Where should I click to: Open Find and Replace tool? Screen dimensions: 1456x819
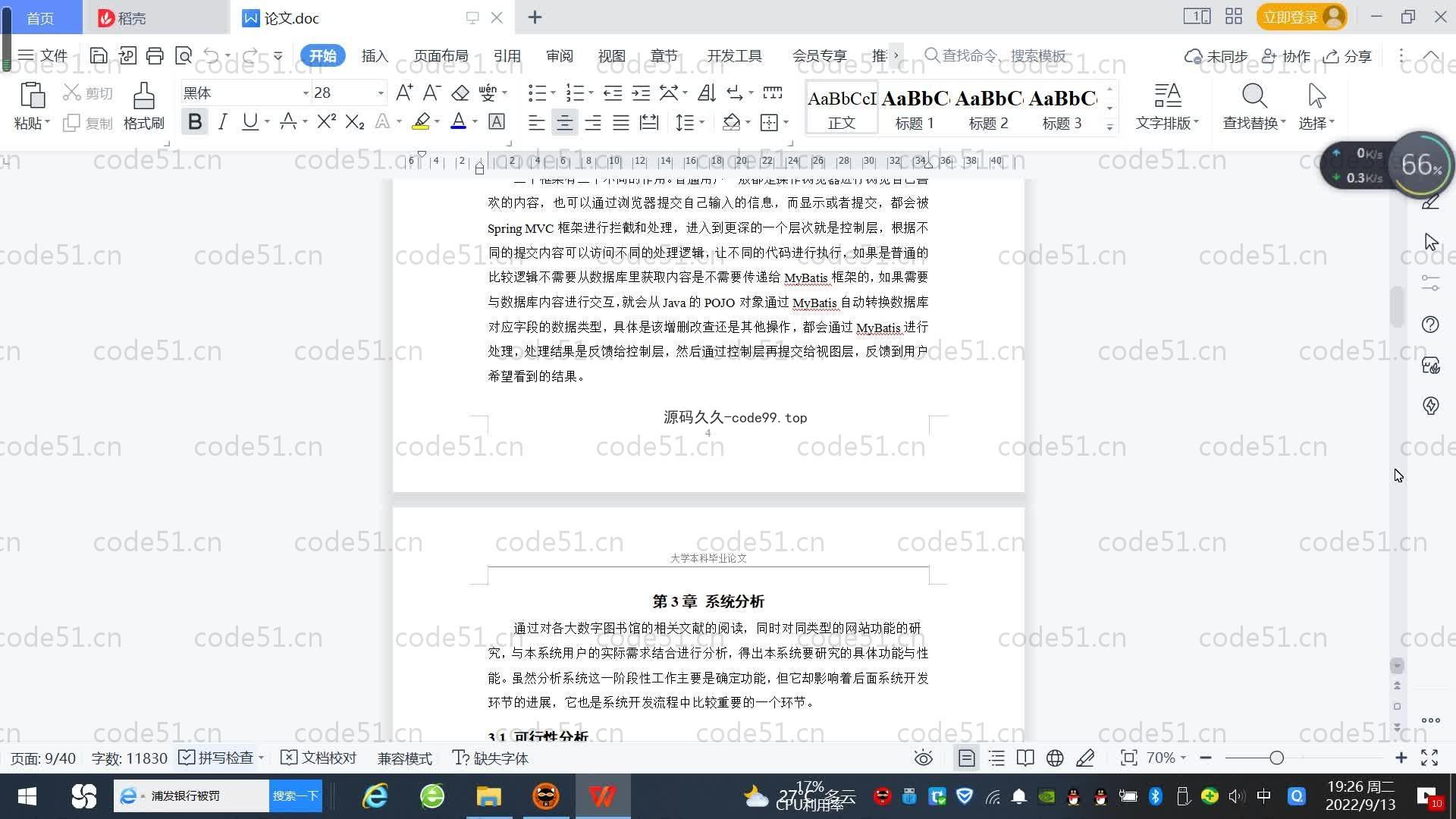1254,106
